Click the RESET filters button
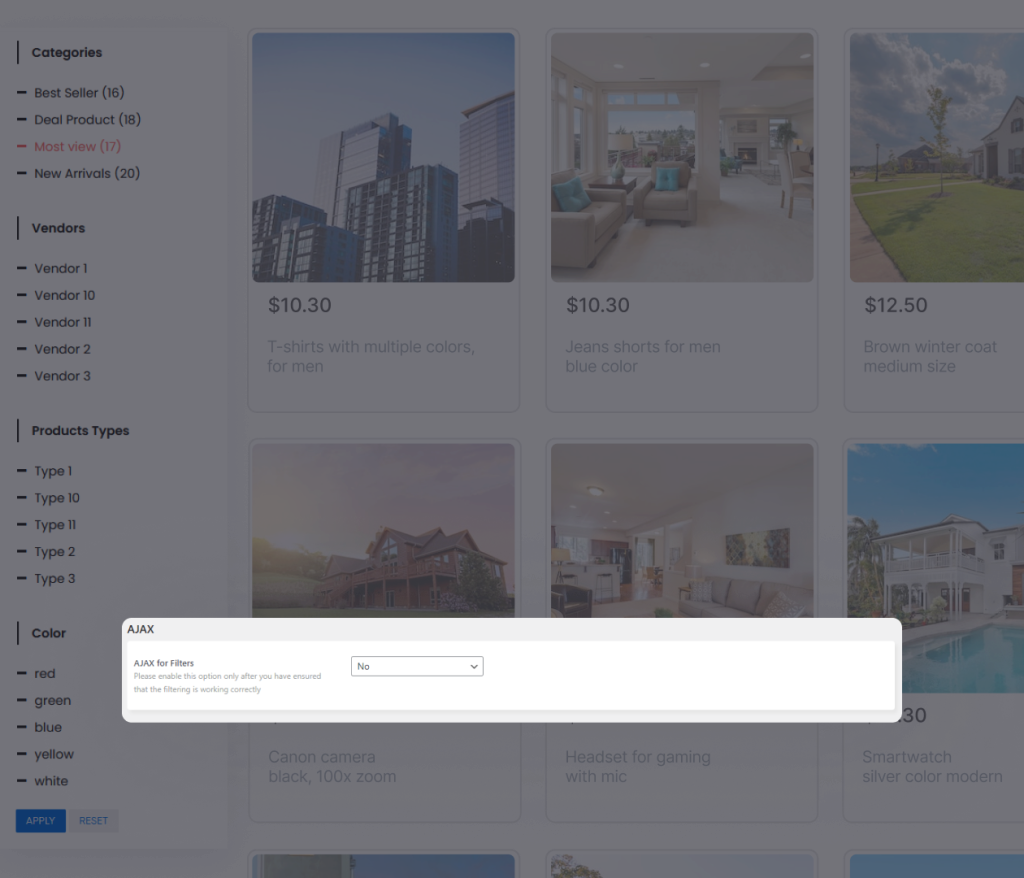 pyautogui.click(x=93, y=821)
